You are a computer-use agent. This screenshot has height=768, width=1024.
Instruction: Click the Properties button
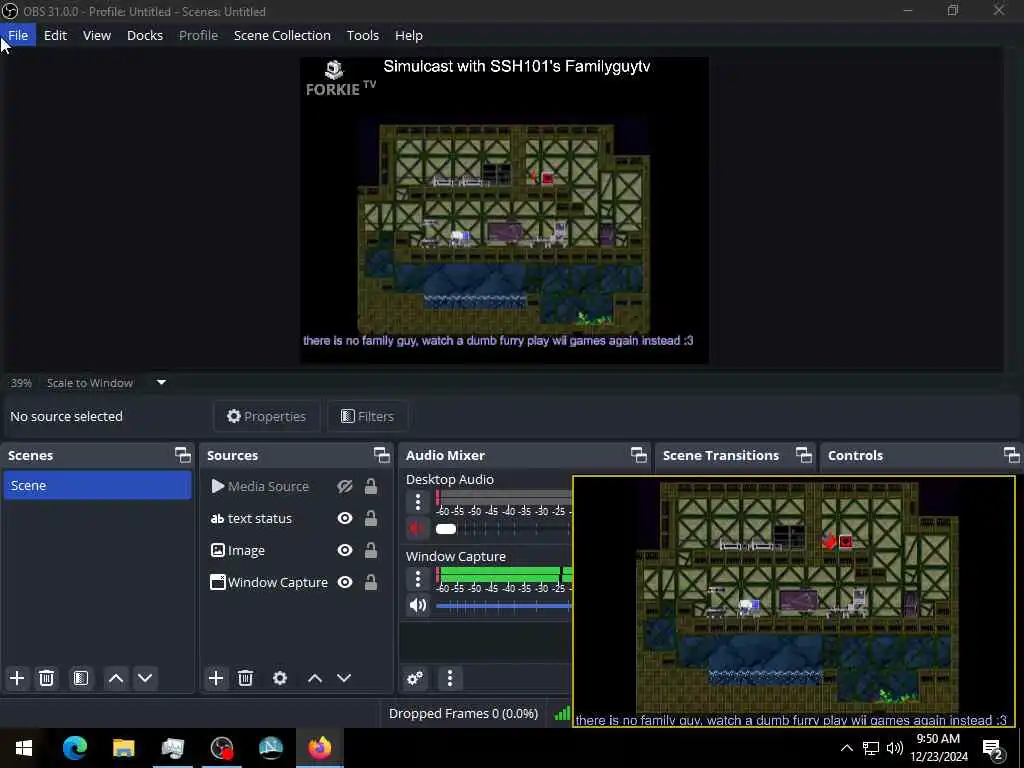coord(266,416)
